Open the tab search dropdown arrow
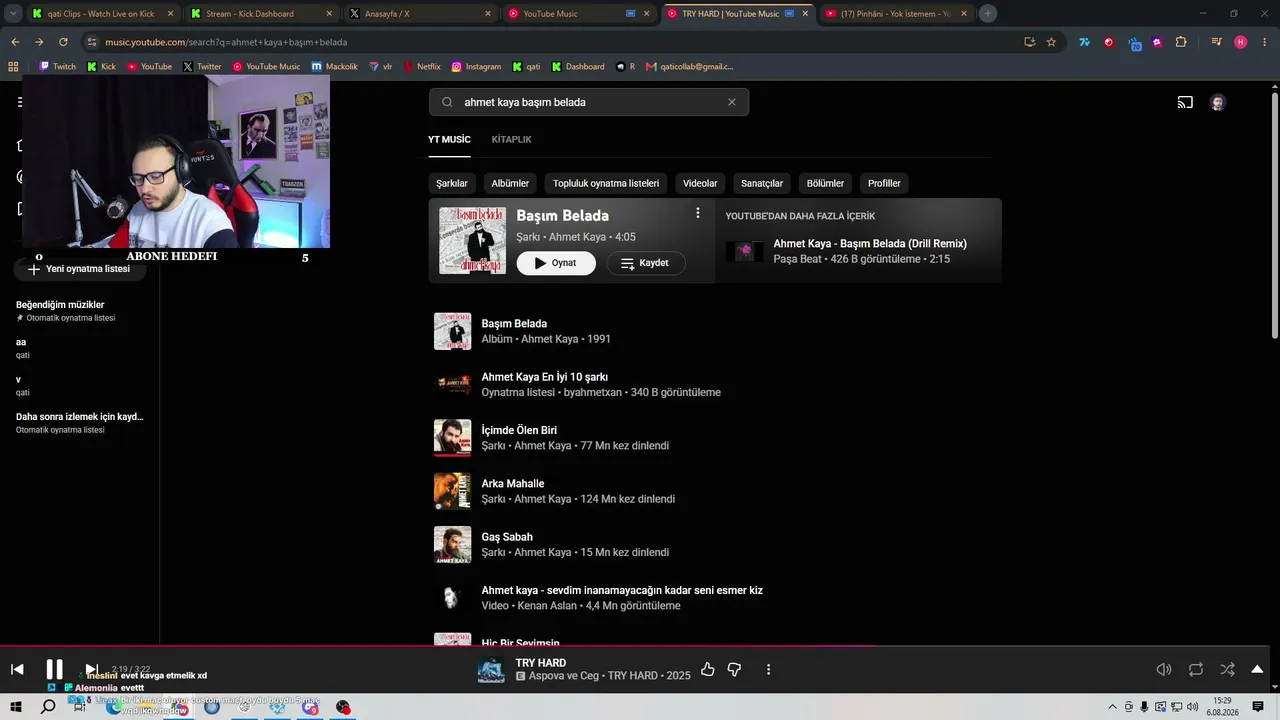1280x720 pixels. tap(12, 14)
